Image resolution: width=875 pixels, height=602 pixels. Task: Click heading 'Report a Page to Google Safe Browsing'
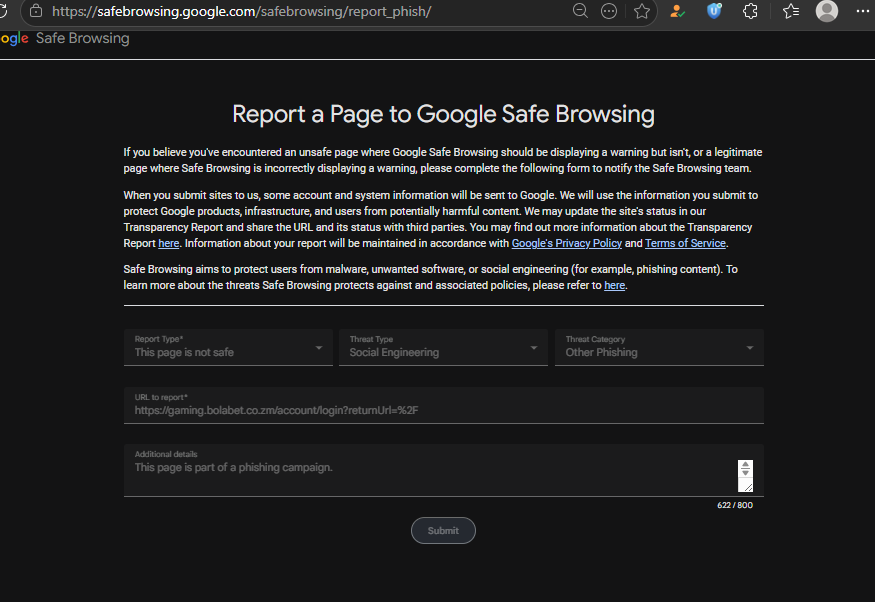click(443, 114)
